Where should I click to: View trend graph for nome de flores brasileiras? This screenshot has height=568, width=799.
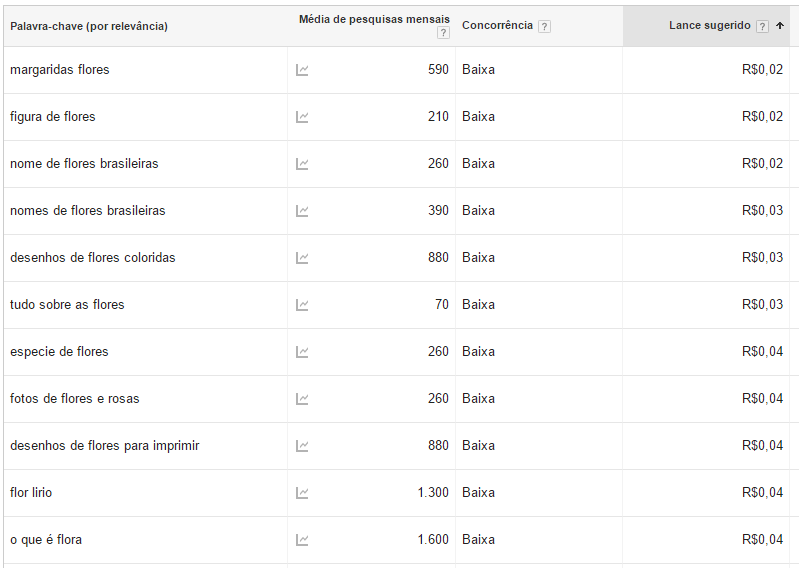click(x=302, y=164)
